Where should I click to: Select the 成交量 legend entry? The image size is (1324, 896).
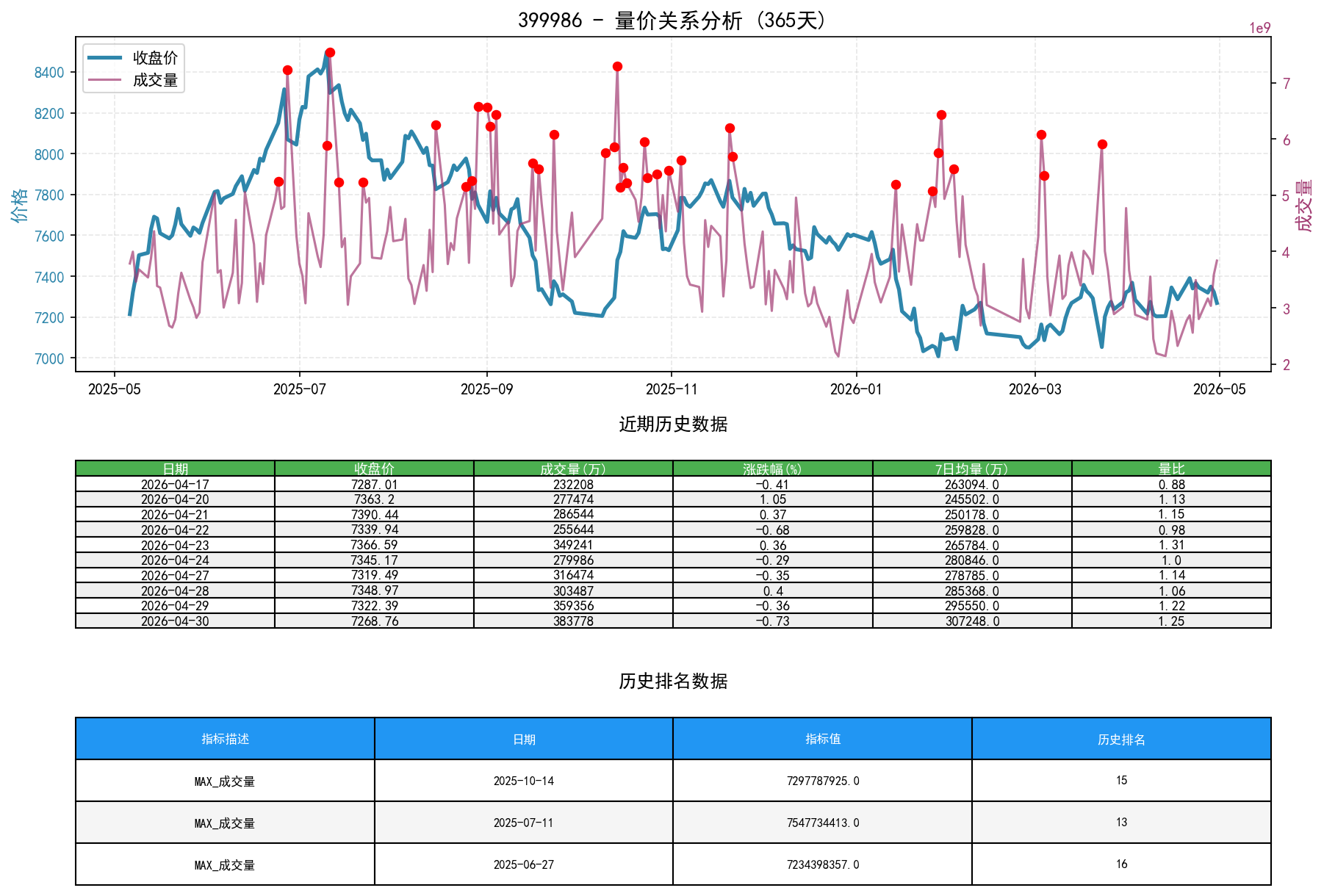pos(133,80)
